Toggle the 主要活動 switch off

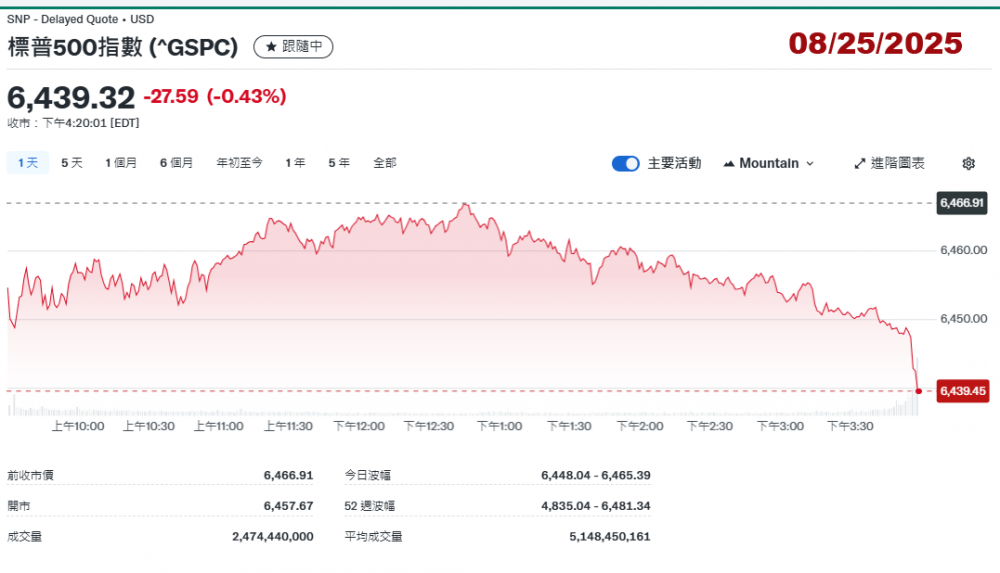[626, 164]
